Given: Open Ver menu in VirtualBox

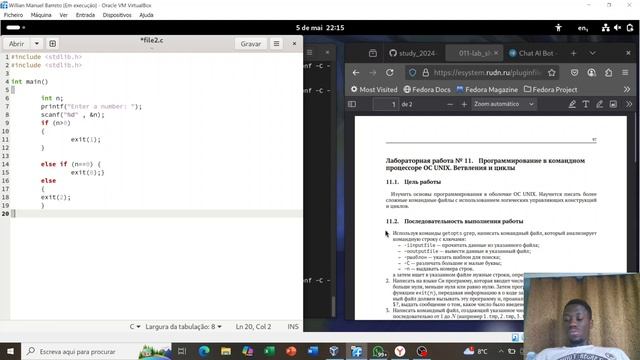Looking at the screenshot, I should click(x=64, y=15).
